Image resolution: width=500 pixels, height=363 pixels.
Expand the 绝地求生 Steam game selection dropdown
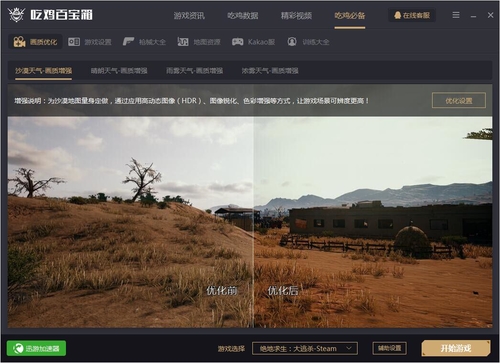click(305, 348)
